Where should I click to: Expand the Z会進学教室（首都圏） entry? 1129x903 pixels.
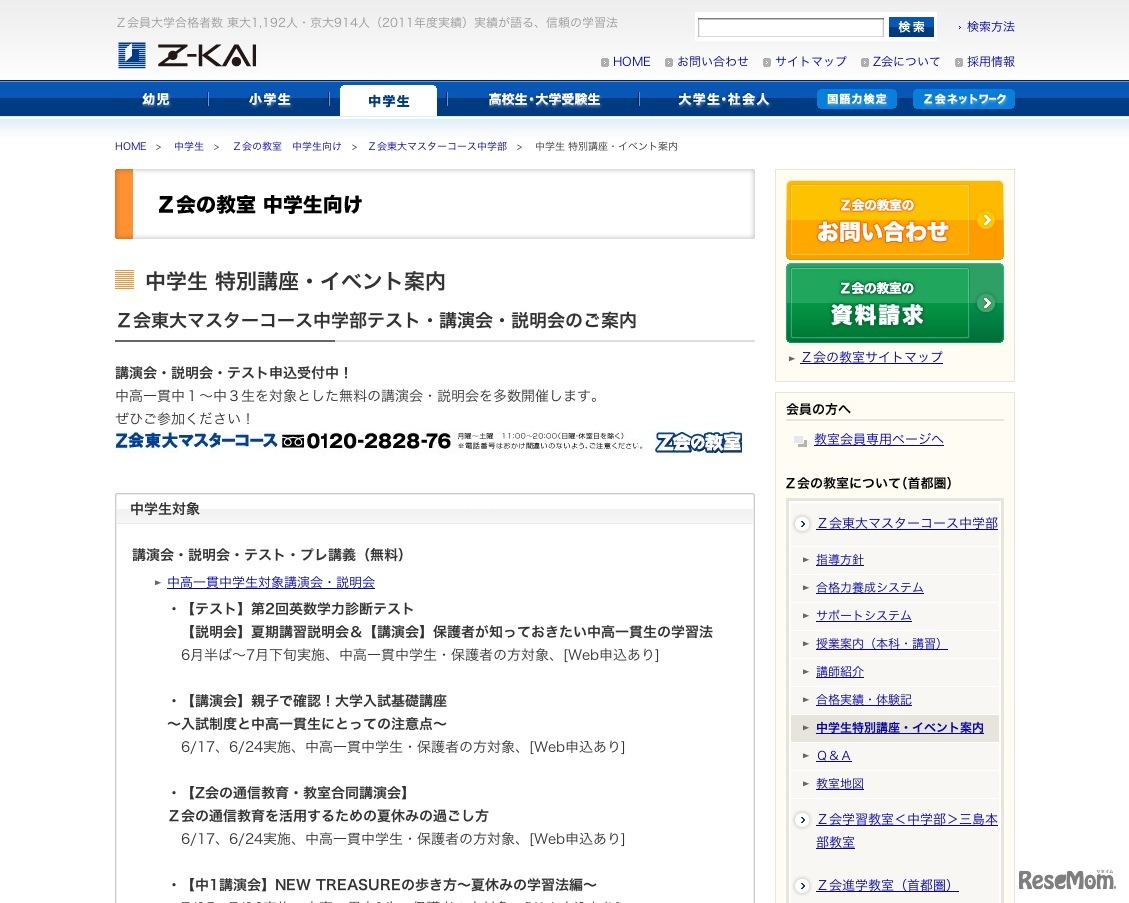point(803,885)
